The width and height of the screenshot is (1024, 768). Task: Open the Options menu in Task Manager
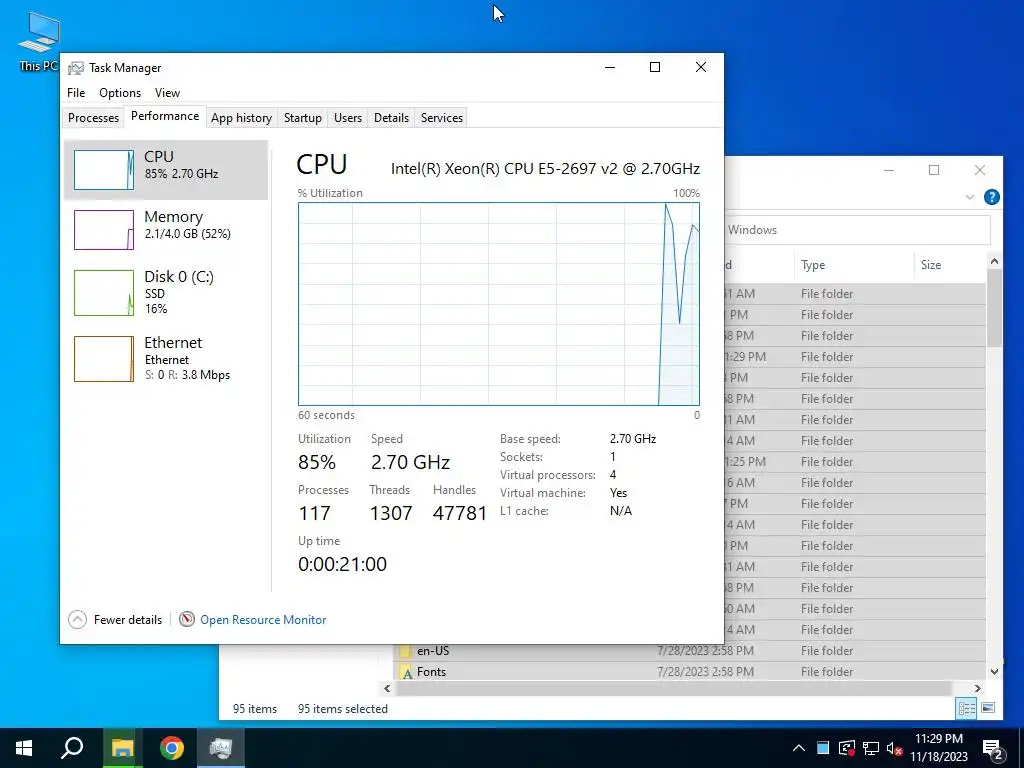click(120, 93)
